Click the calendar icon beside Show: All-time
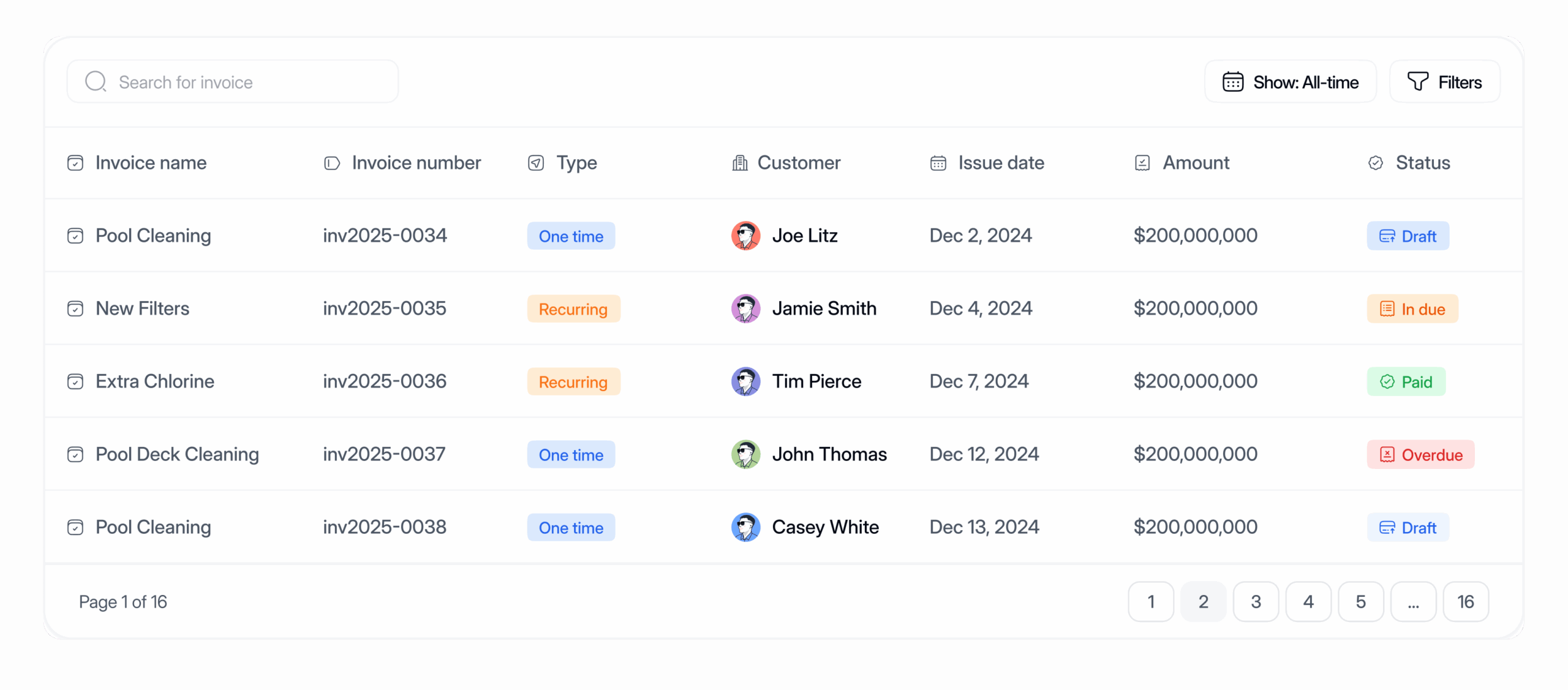The width and height of the screenshot is (1568, 690). 1232,82
